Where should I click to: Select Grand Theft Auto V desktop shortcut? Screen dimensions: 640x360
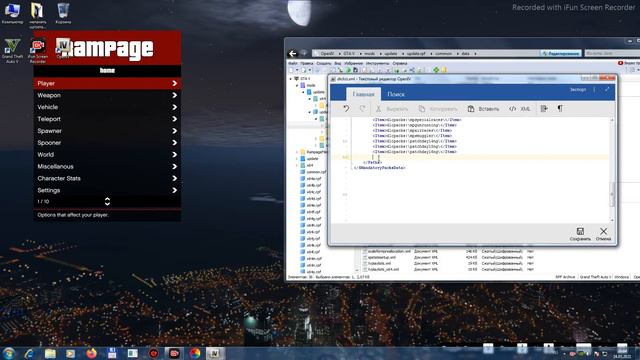tap(12, 51)
